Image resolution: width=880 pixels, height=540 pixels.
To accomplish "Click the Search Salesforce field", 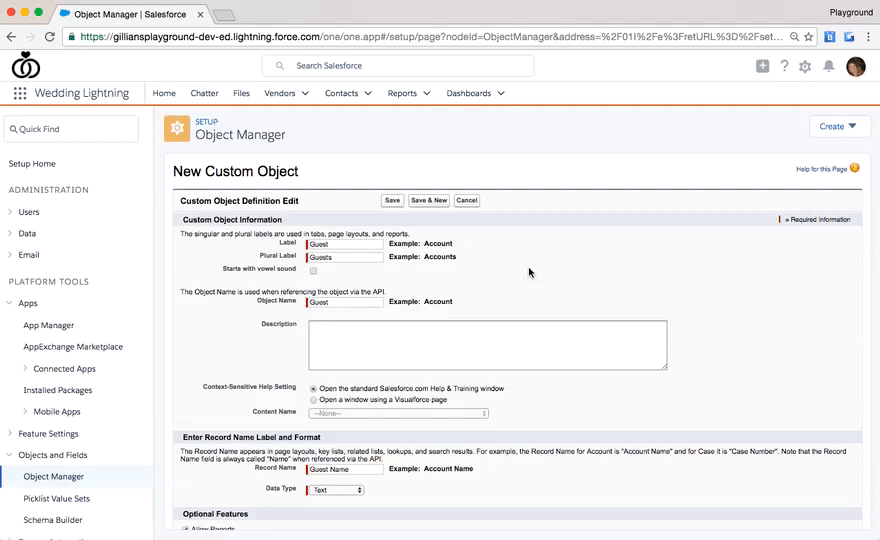I will coord(398,66).
